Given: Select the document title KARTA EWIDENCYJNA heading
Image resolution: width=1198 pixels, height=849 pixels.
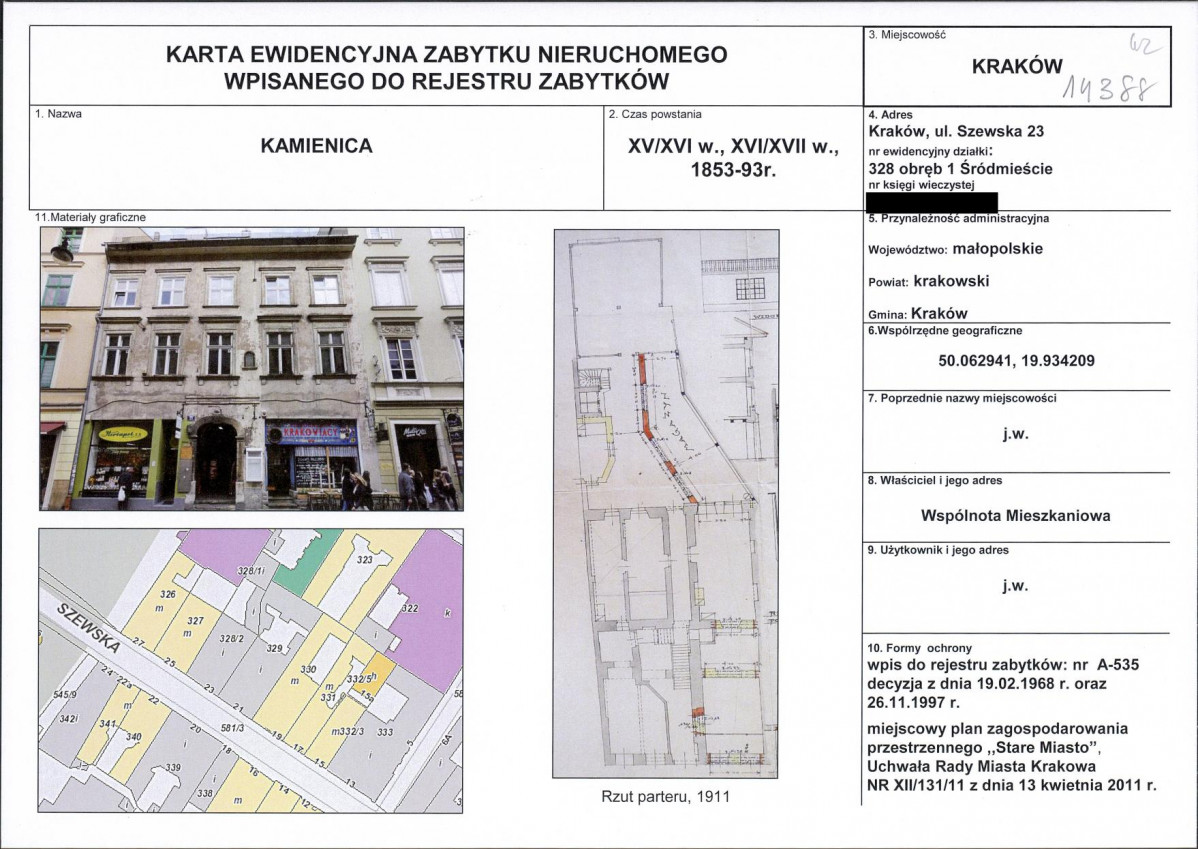Looking at the screenshot, I should (447, 67).
